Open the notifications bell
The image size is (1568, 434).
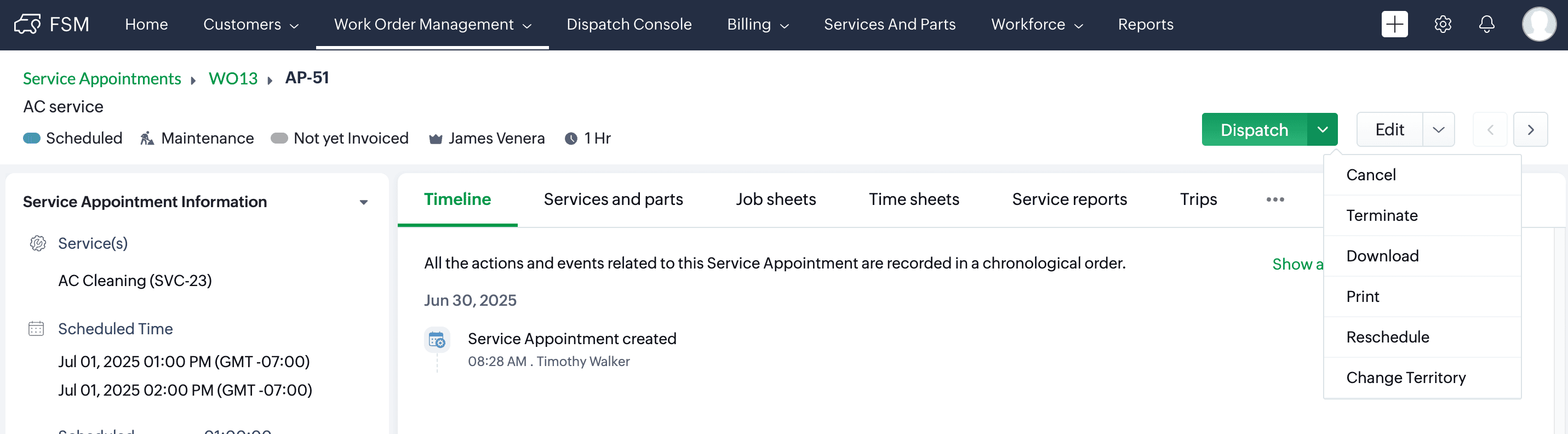(x=1486, y=24)
